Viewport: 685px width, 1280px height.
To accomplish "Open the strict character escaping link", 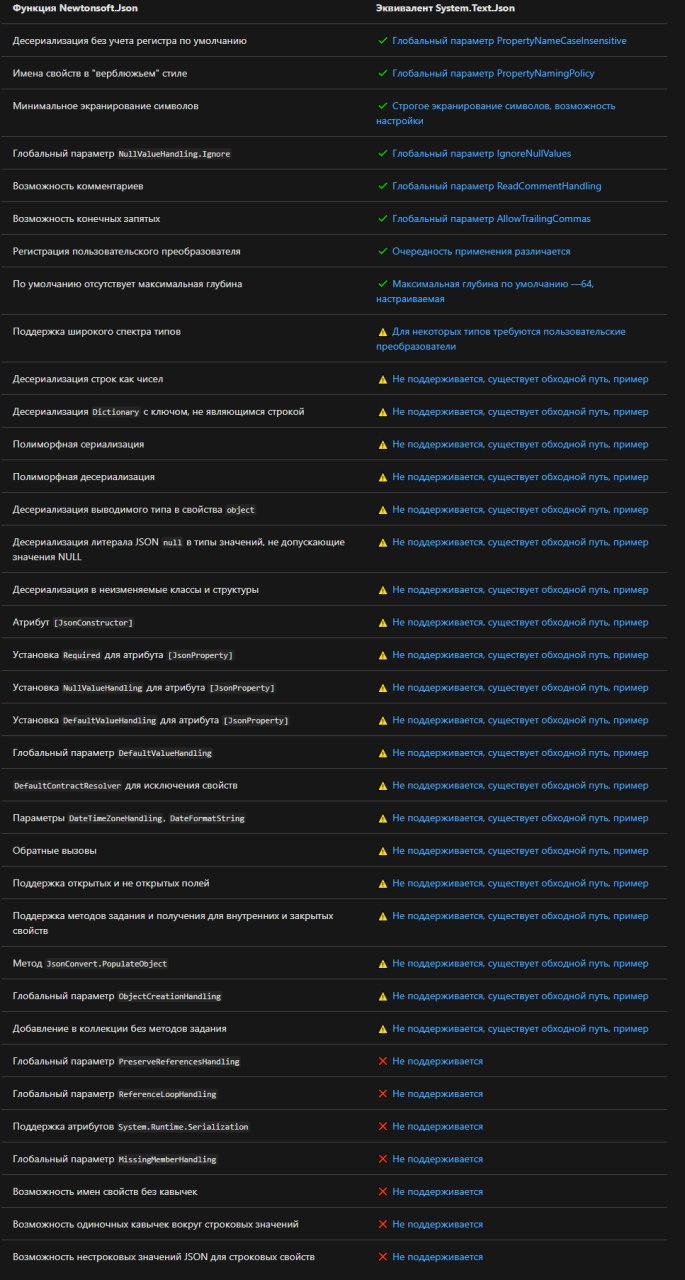I will (x=496, y=113).
